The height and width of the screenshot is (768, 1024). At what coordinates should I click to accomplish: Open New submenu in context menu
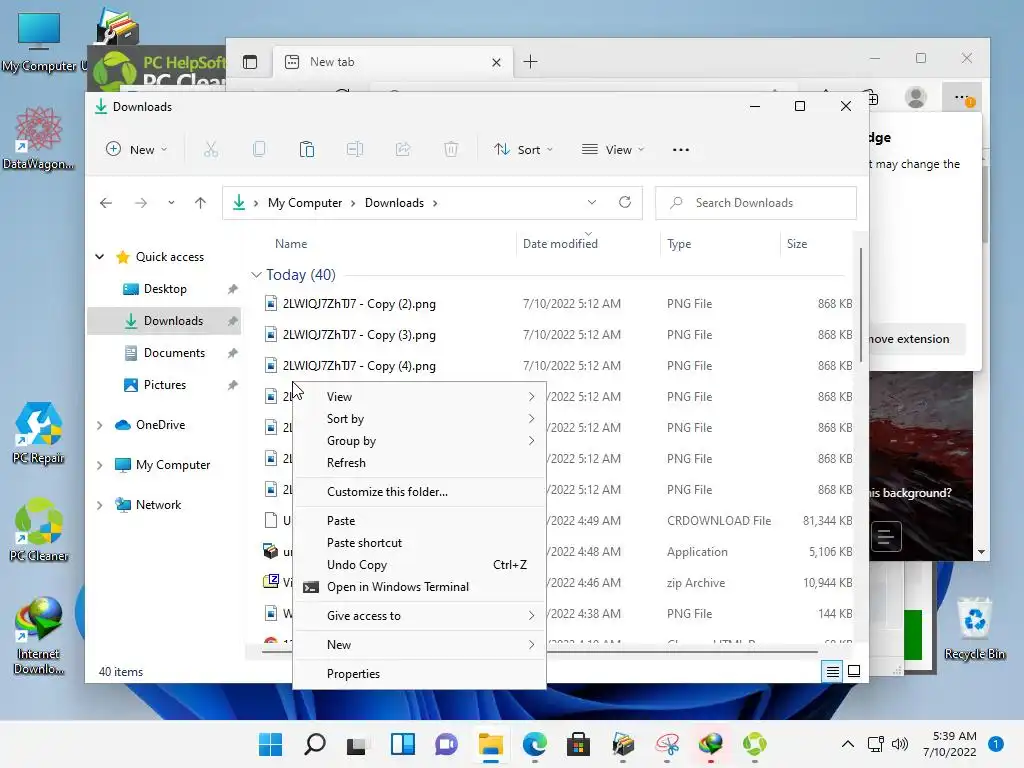point(419,645)
